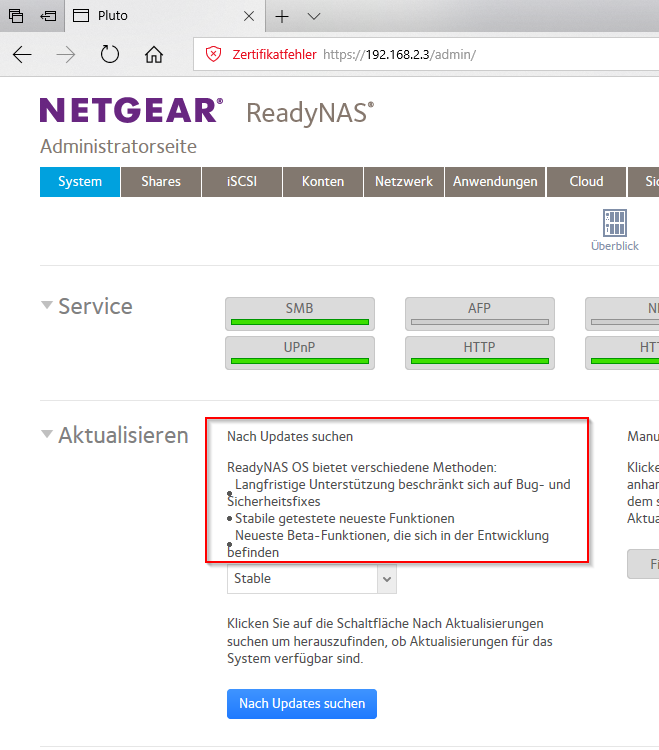
Task: Click the certificate error shield icon
Action: tap(213, 54)
